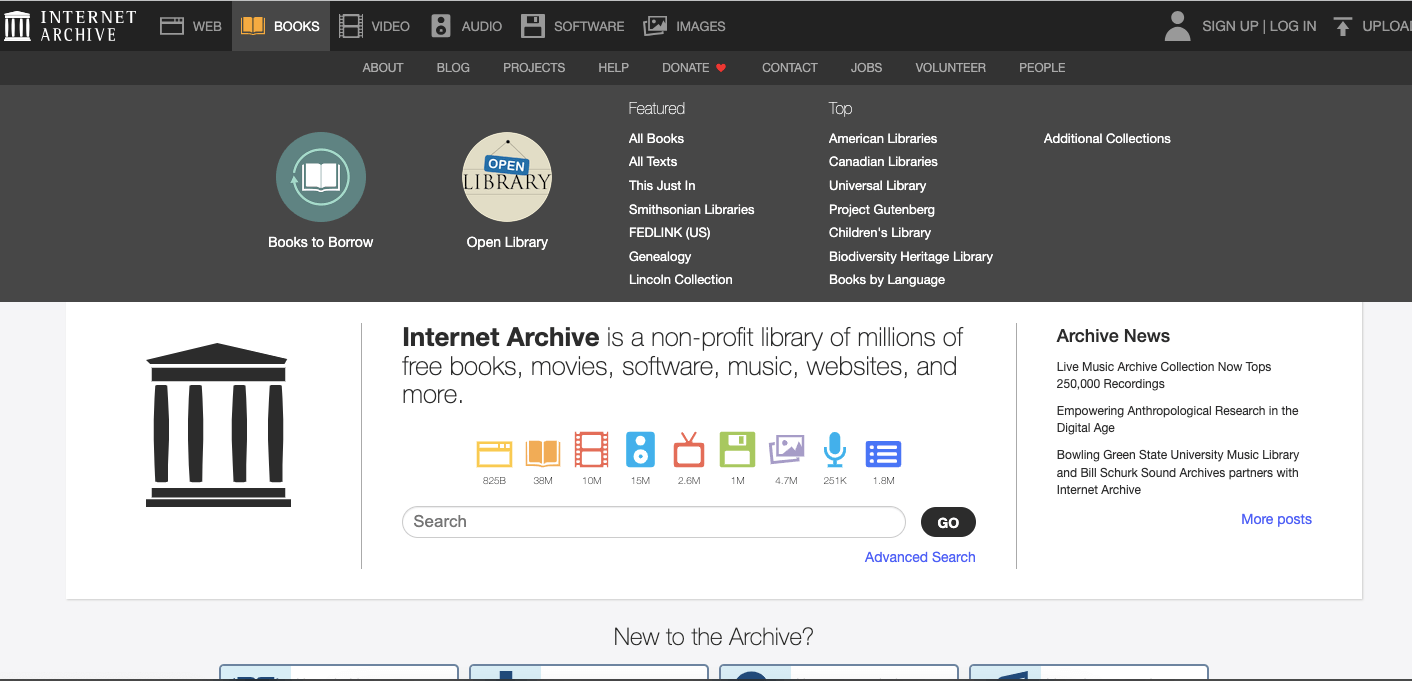Open the Children's Library collection
This screenshot has width=1412, height=681.
coord(880,233)
